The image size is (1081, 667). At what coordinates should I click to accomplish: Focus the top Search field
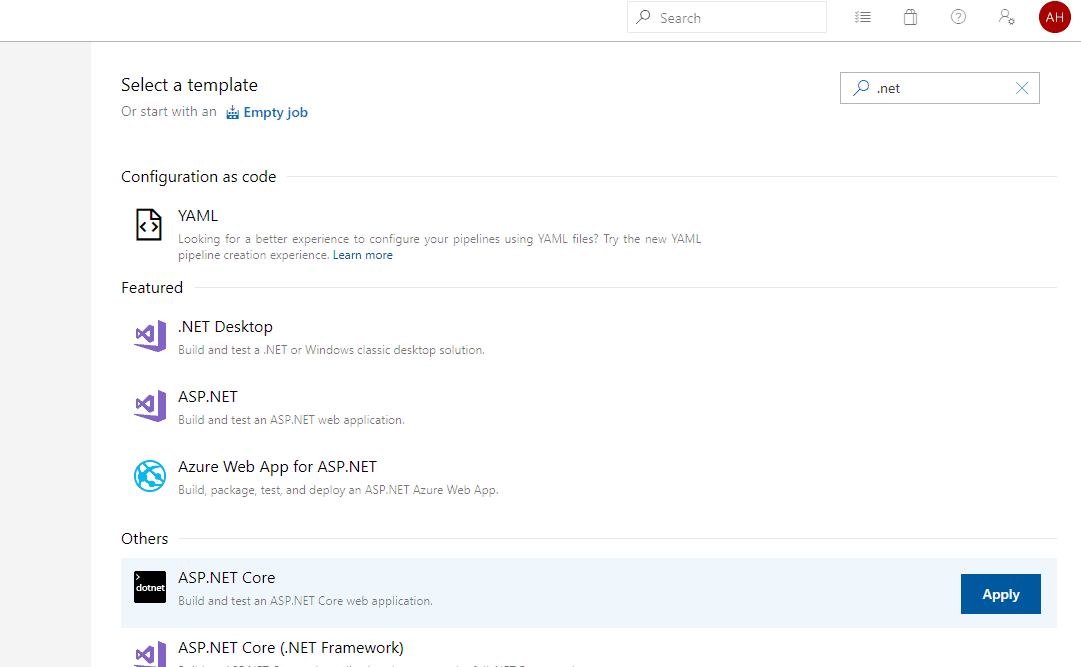point(727,17)
